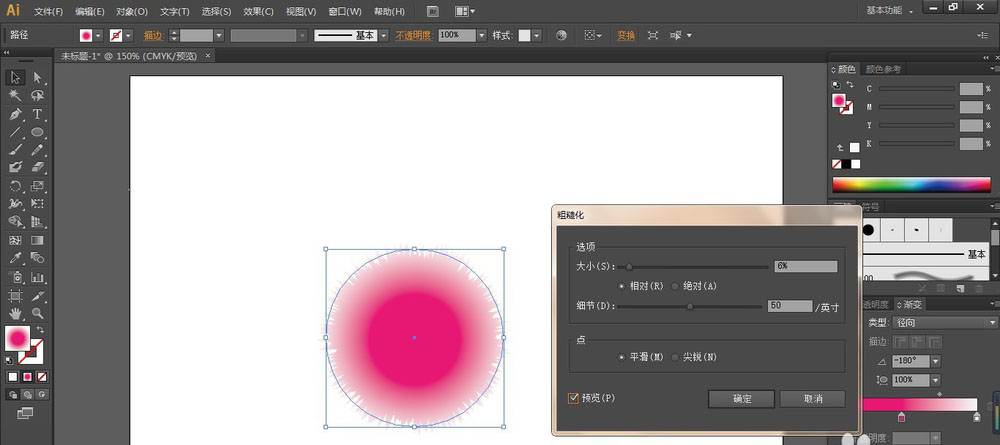The height and width of the screenshot is (445, 1000).
Task: Click the 取消 button
Action: 811,398
